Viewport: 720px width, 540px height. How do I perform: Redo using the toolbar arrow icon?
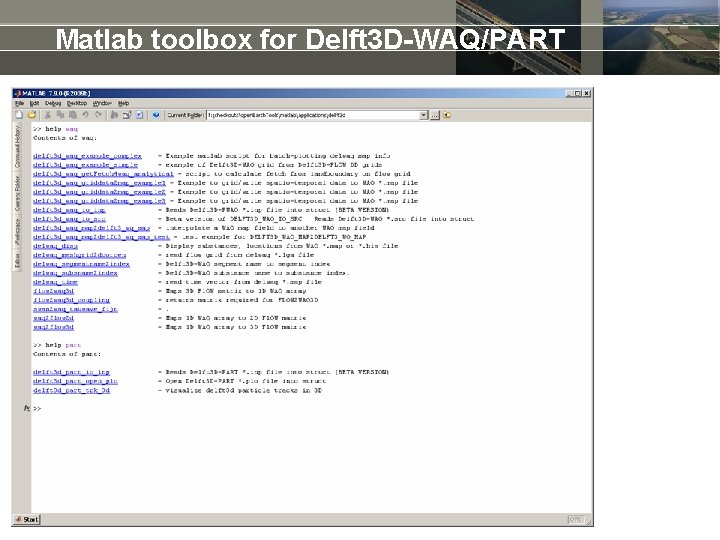[98, 115]
